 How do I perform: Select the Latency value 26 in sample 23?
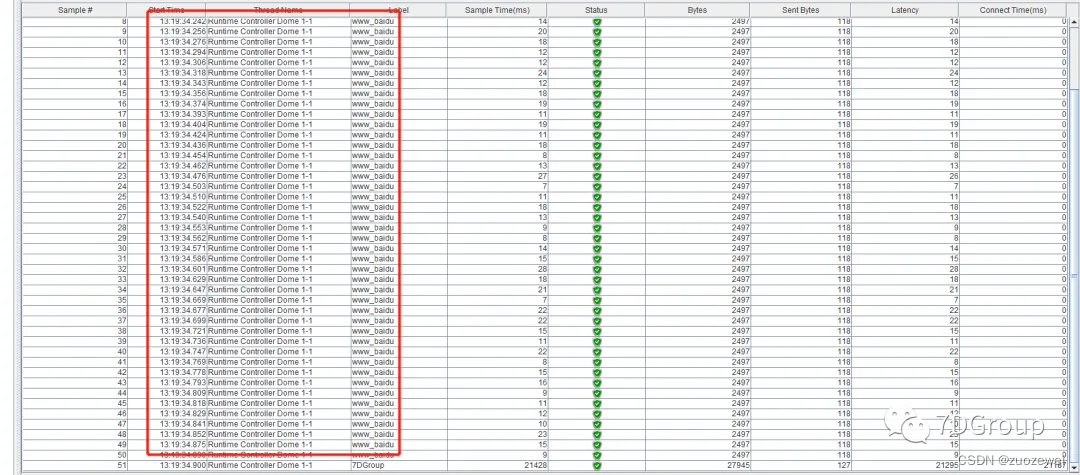coord(953,176)
